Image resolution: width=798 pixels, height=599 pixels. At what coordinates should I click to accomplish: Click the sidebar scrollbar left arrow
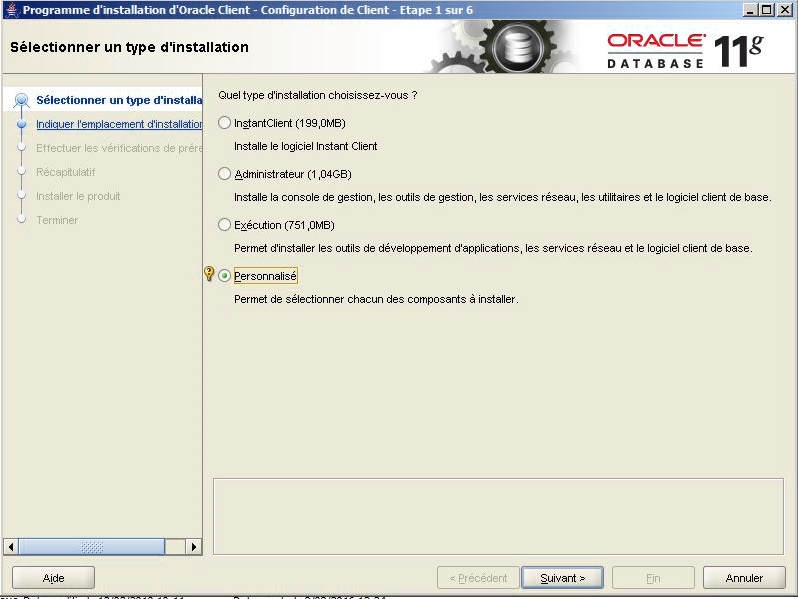pyautogui.click(x=11, y=547)
